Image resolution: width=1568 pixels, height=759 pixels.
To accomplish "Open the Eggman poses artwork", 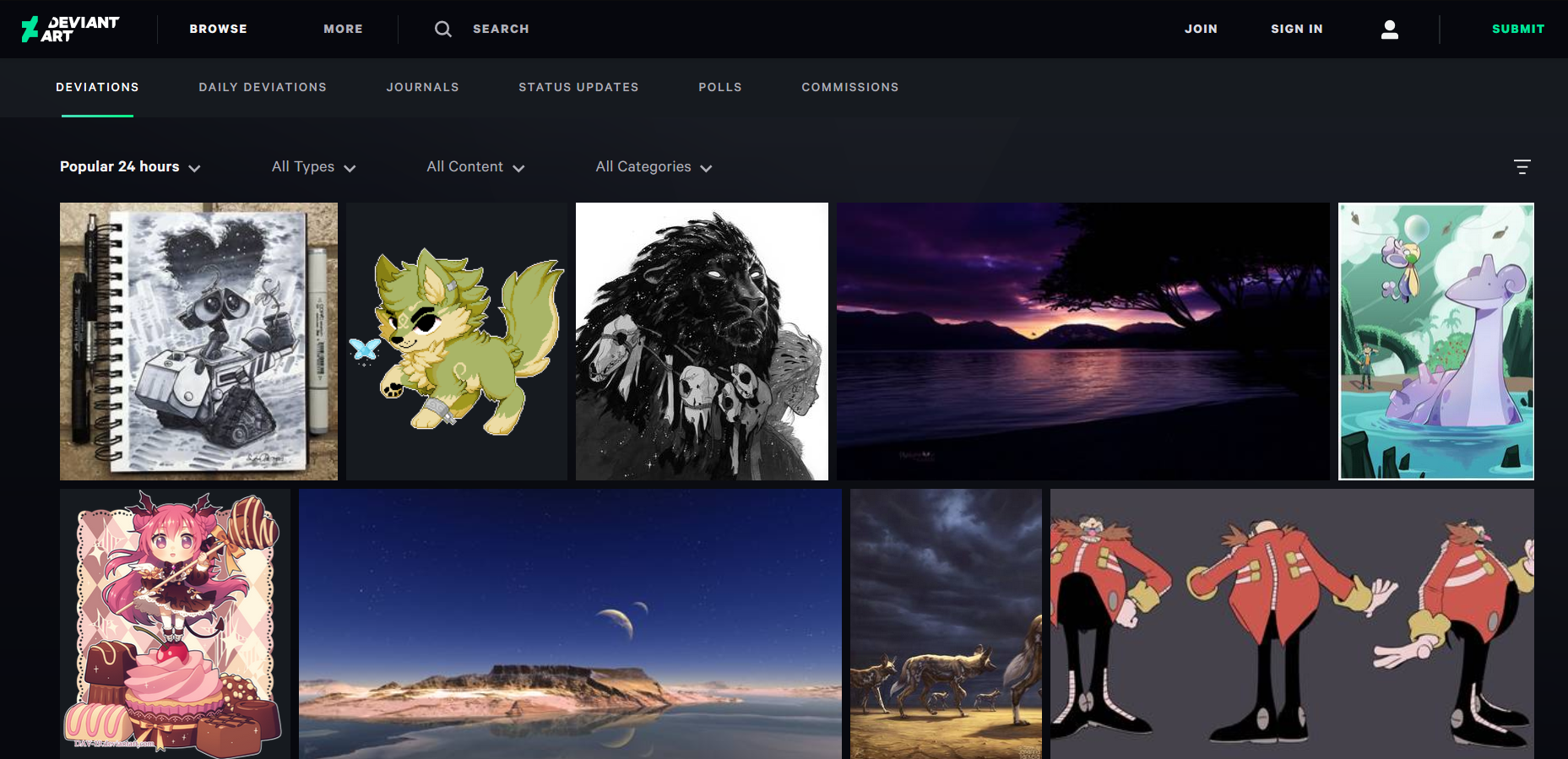I will click(1292, 624).
